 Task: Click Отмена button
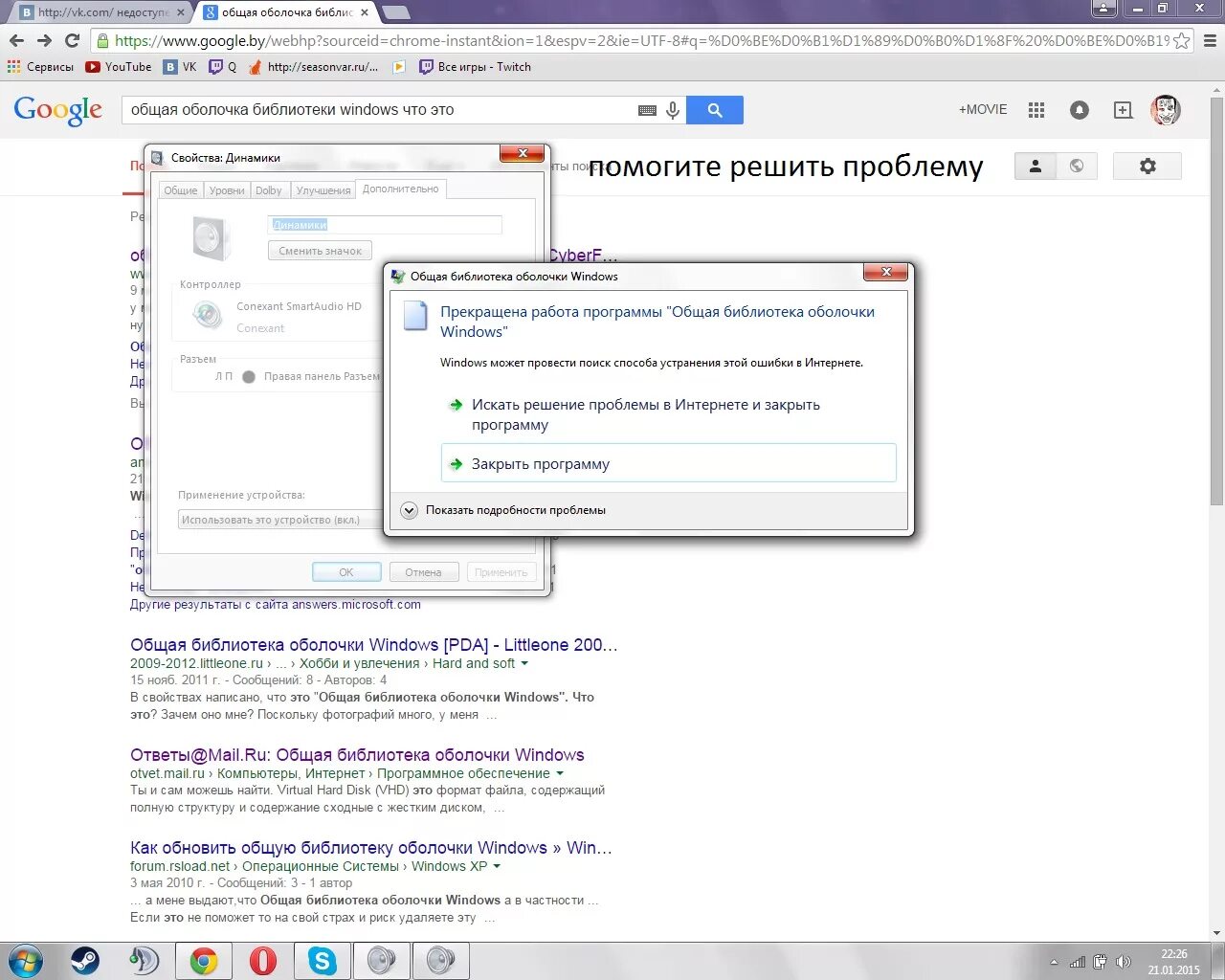click(x=423, y=572)
